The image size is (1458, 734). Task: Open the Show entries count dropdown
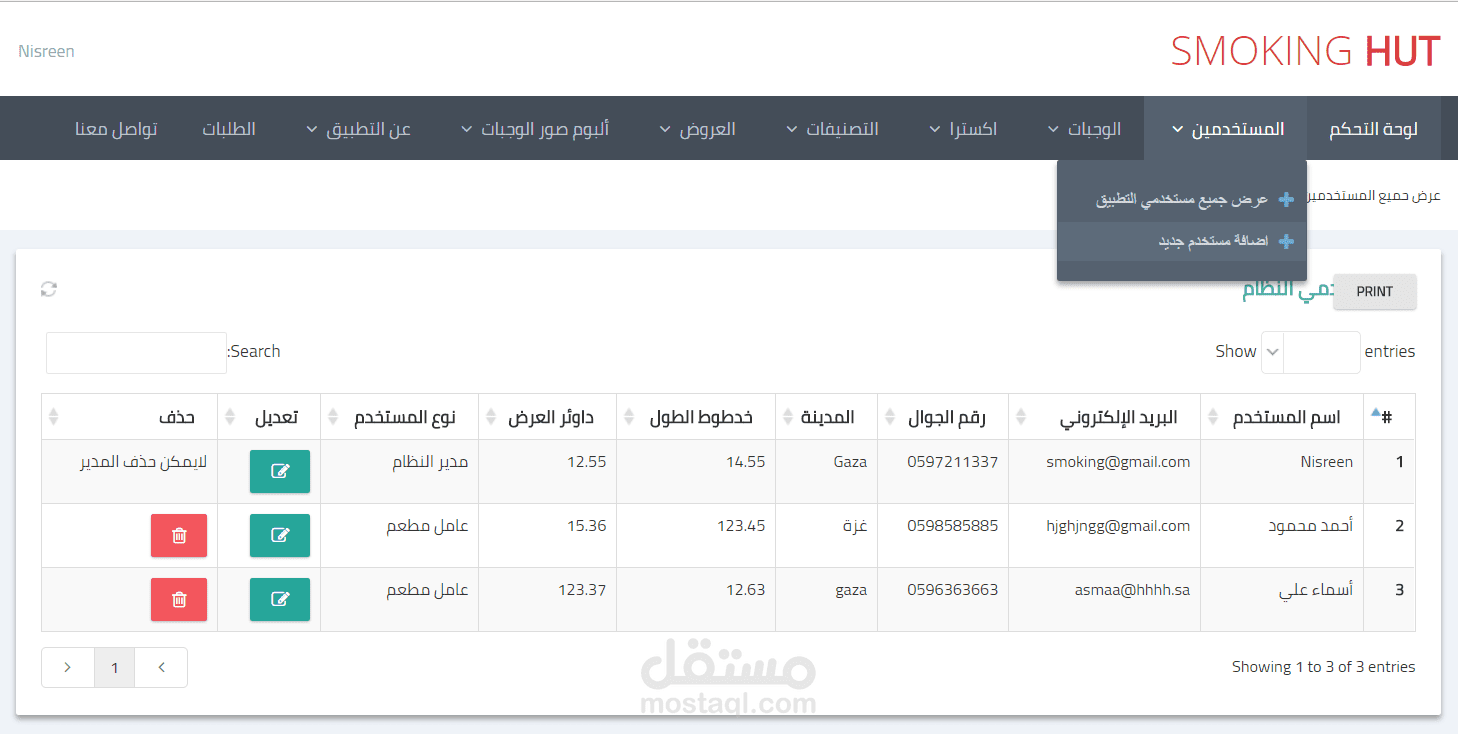click(x=1273, y=352)
